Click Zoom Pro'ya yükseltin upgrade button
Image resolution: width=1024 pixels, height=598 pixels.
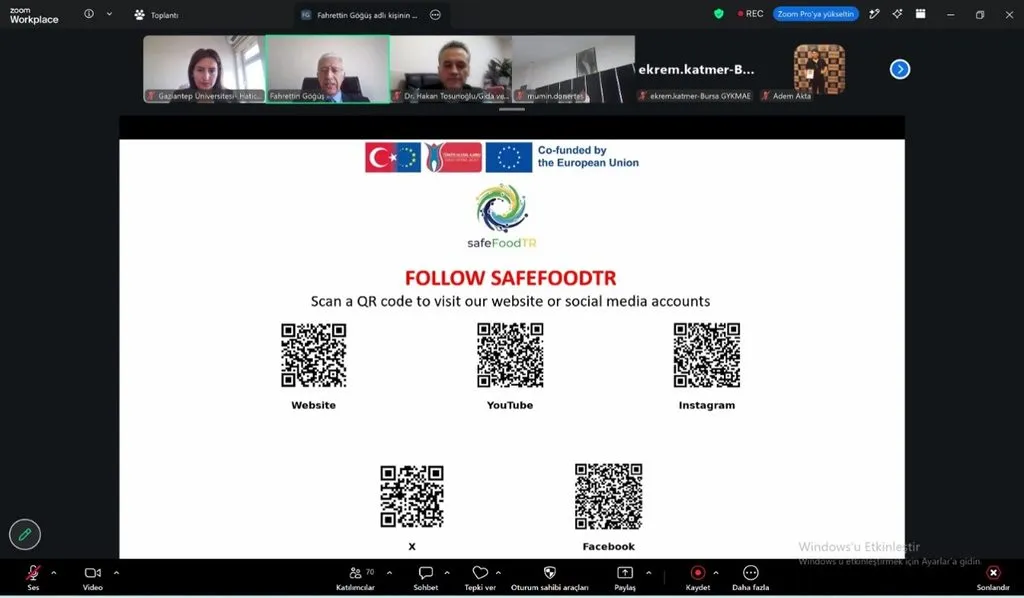[x=816, y=14]
